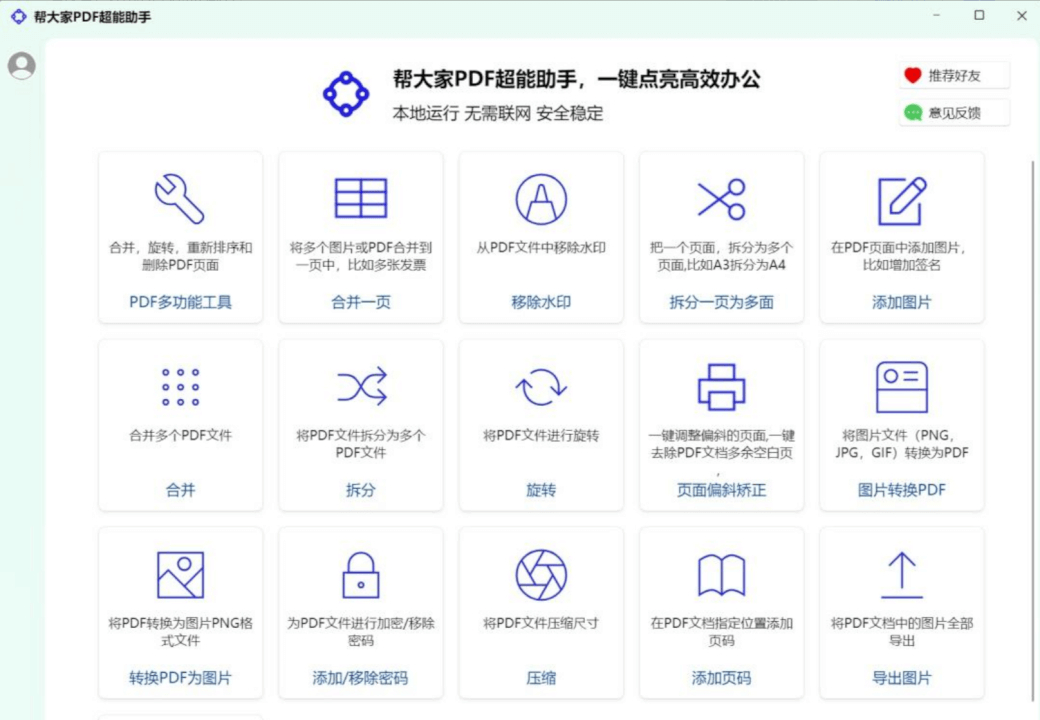Click the 推荐好友 heart button
This screenshot has height=720, width=1040.
(952, 75)
